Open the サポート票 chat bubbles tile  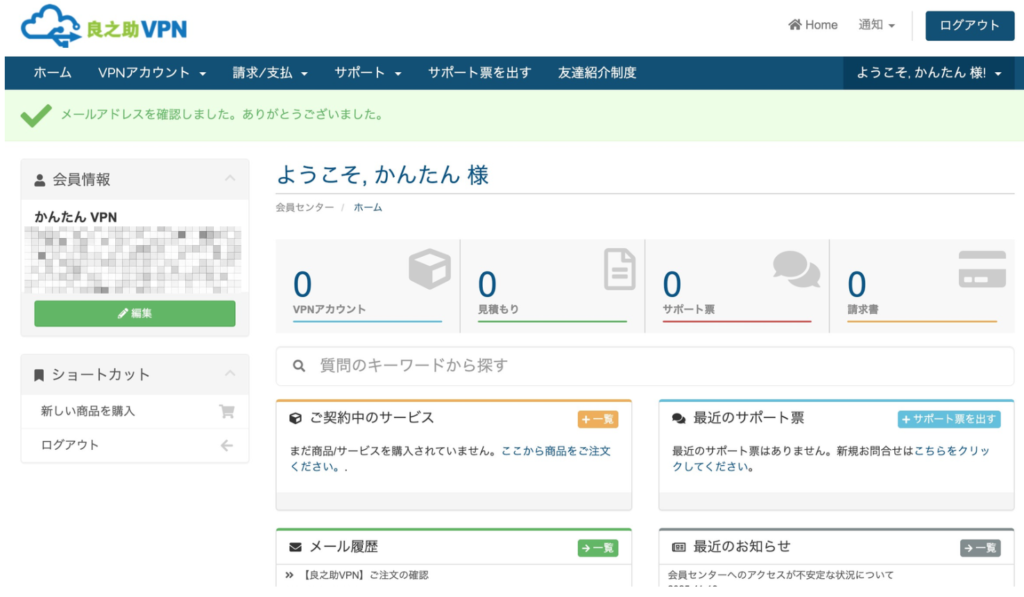coord(737,285)
